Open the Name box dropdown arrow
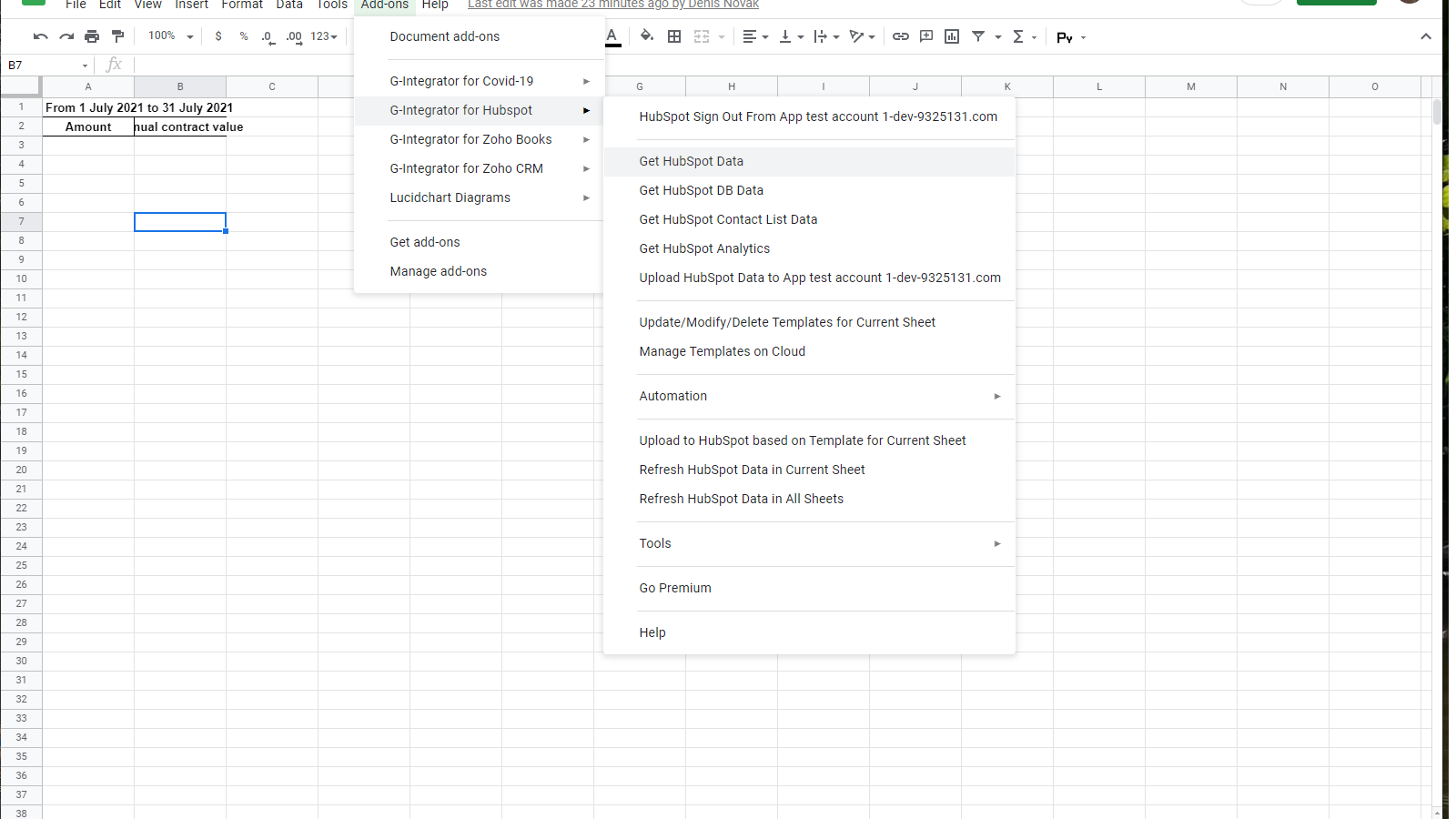Image resolution: width=1456 pixels, height=819 pixels. coord(85,66)
